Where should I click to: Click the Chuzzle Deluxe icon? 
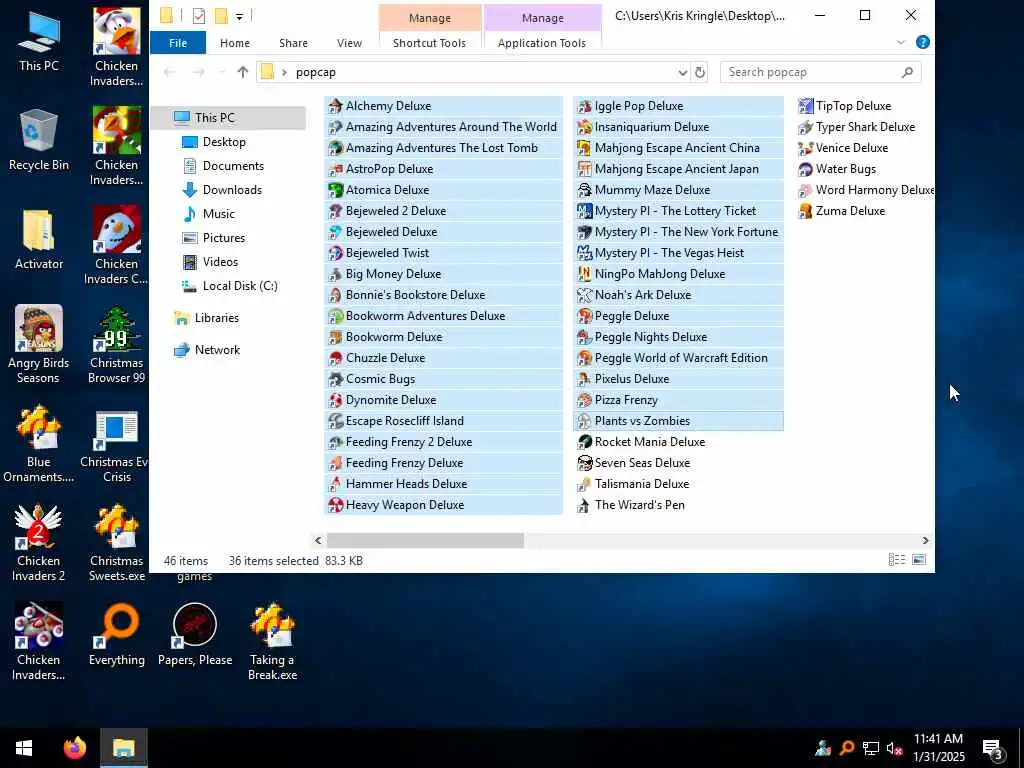coord(335,358)
